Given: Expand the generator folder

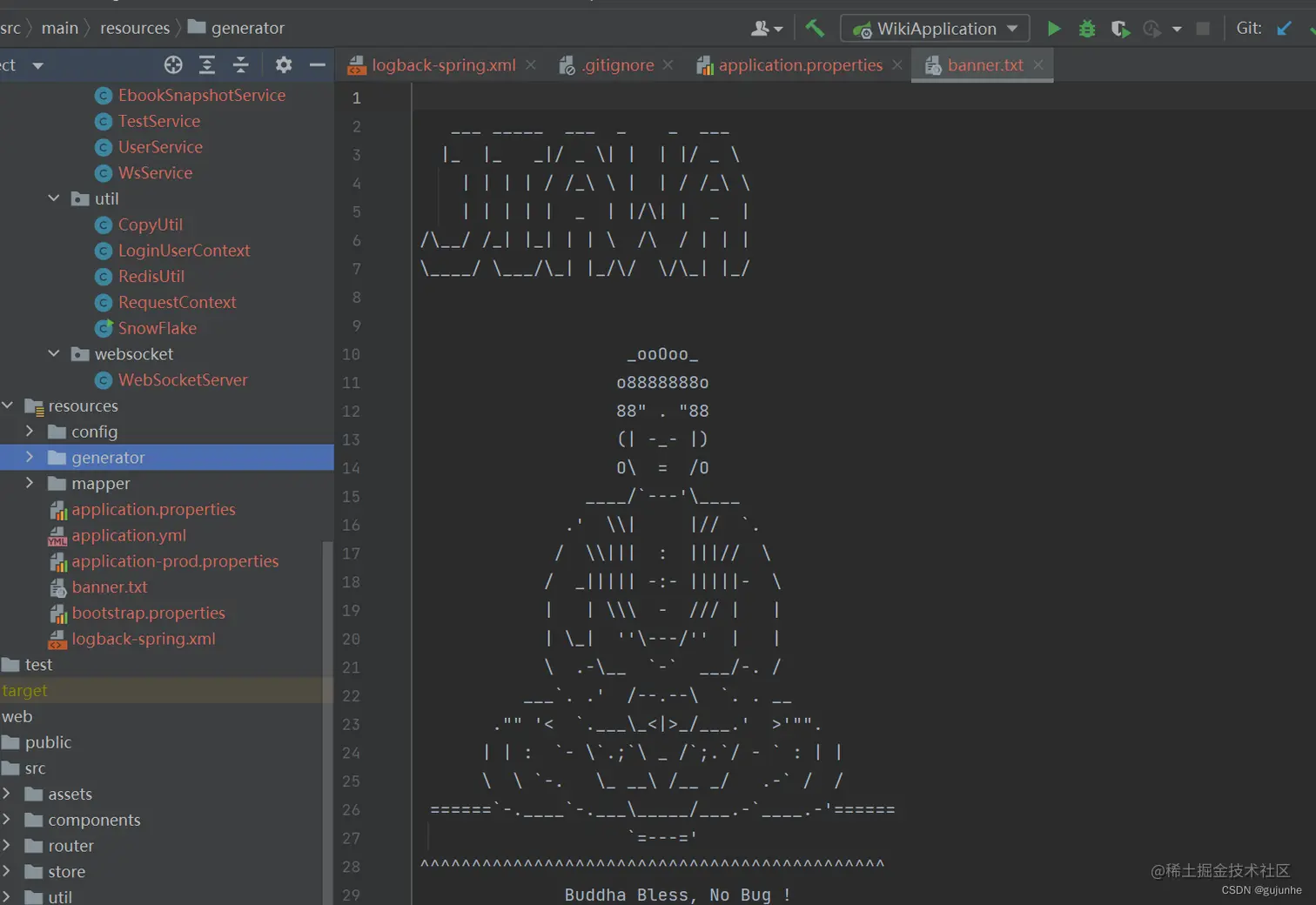Looking at the screenshot, I should pyautogui.click(x=30, y=458).
